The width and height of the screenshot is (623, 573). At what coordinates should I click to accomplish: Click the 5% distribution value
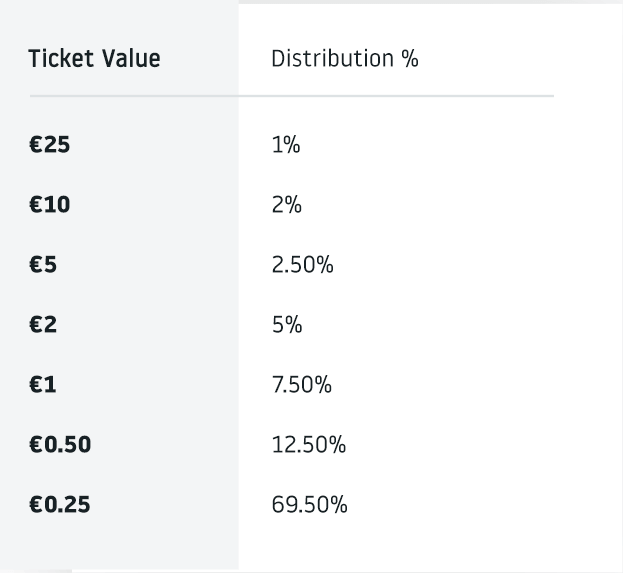(287, 325)
